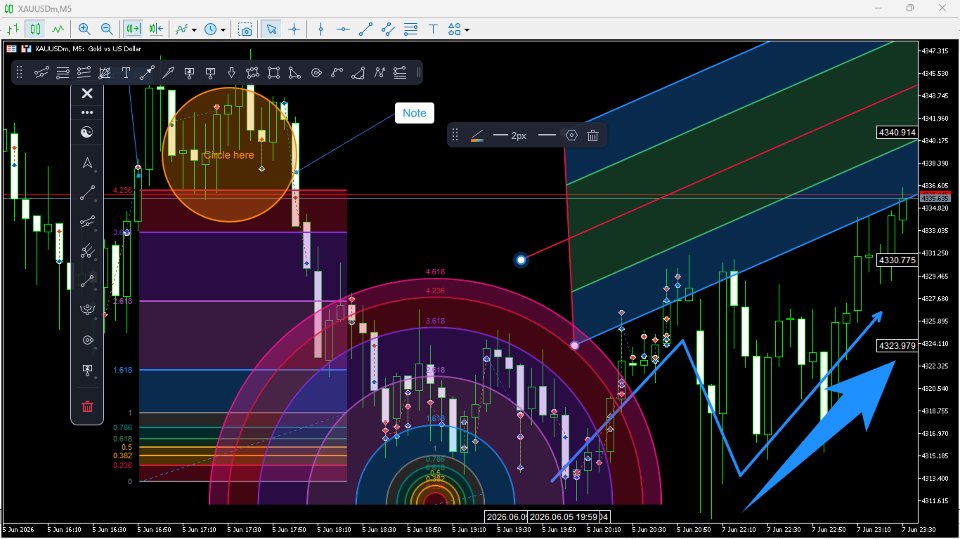Select the trendline tool in top toolbar
The image size is (960, 539).
tap(366, 29)
